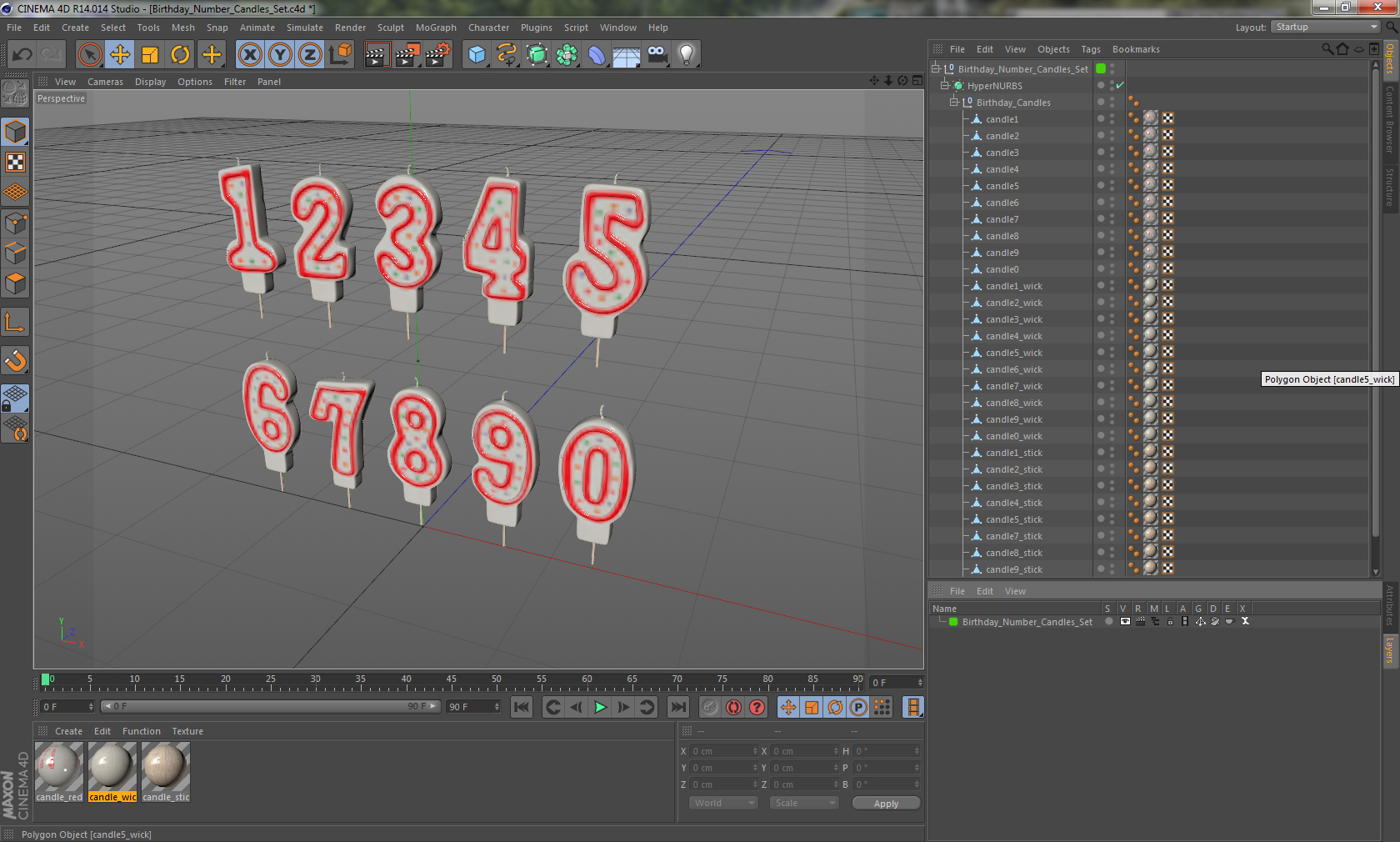Screen dimensions: 1400x842
Task: Activate the Rotate tool
Action: 180,55
